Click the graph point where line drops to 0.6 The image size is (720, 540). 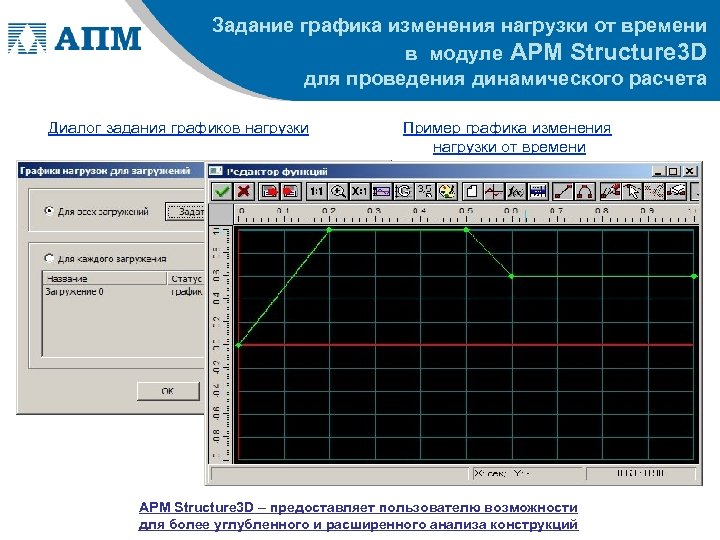[512, 276]
